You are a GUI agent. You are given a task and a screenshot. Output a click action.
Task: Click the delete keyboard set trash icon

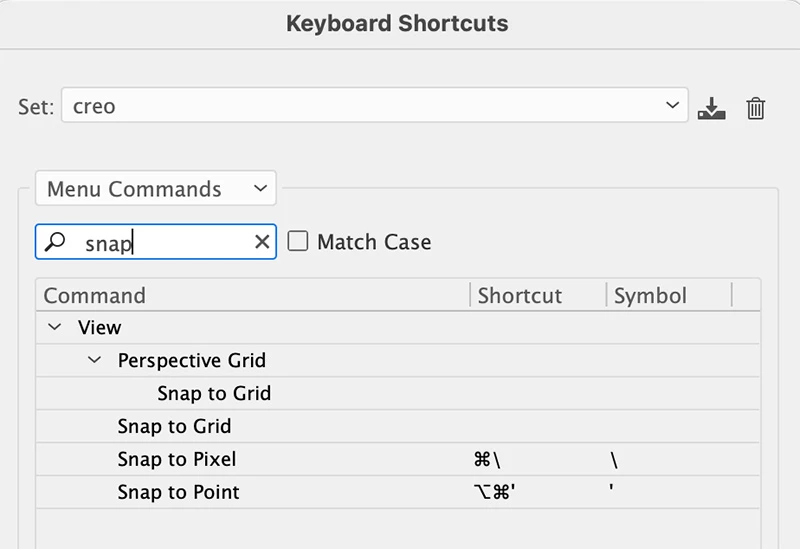[756, 108]
